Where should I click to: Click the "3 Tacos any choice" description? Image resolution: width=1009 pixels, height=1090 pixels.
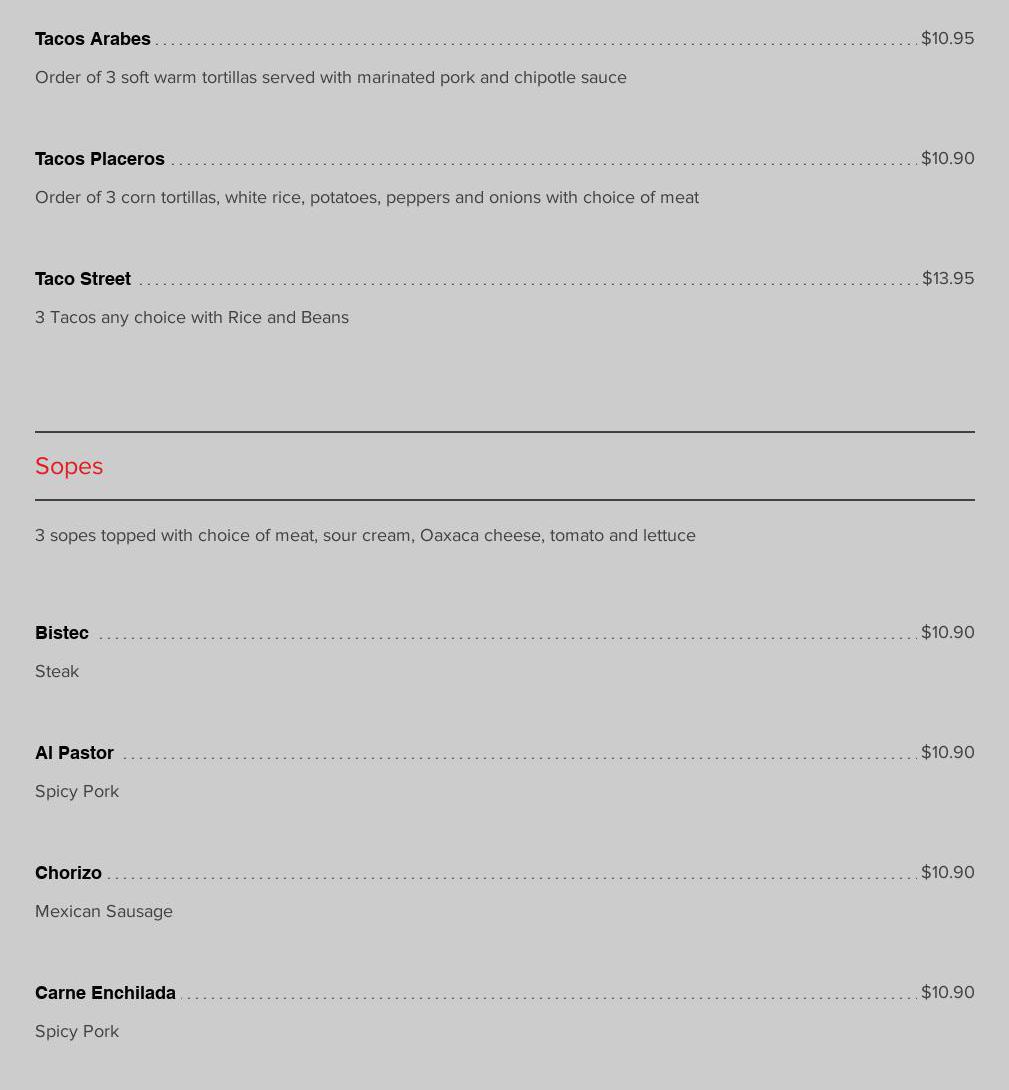coord(192,317)
